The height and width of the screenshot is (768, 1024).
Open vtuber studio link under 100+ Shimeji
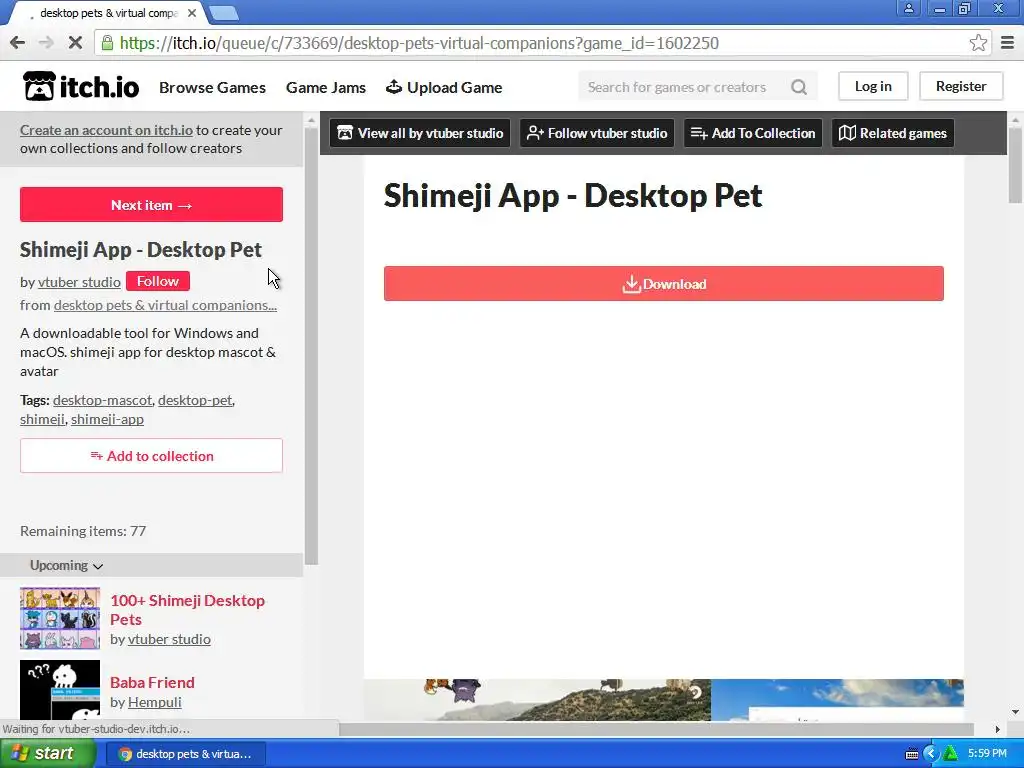[x=169, y=639]
